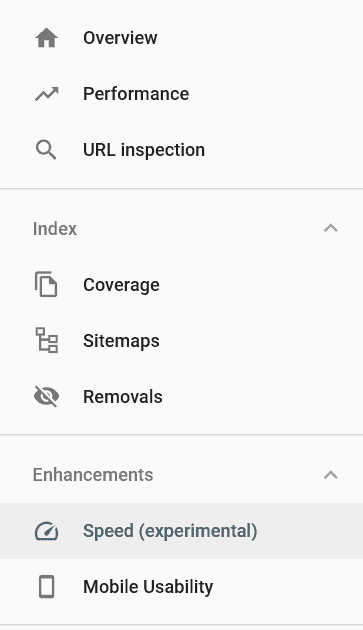363x630 pixels.
Task: Open the Overview page
Action: click(181, 38)
